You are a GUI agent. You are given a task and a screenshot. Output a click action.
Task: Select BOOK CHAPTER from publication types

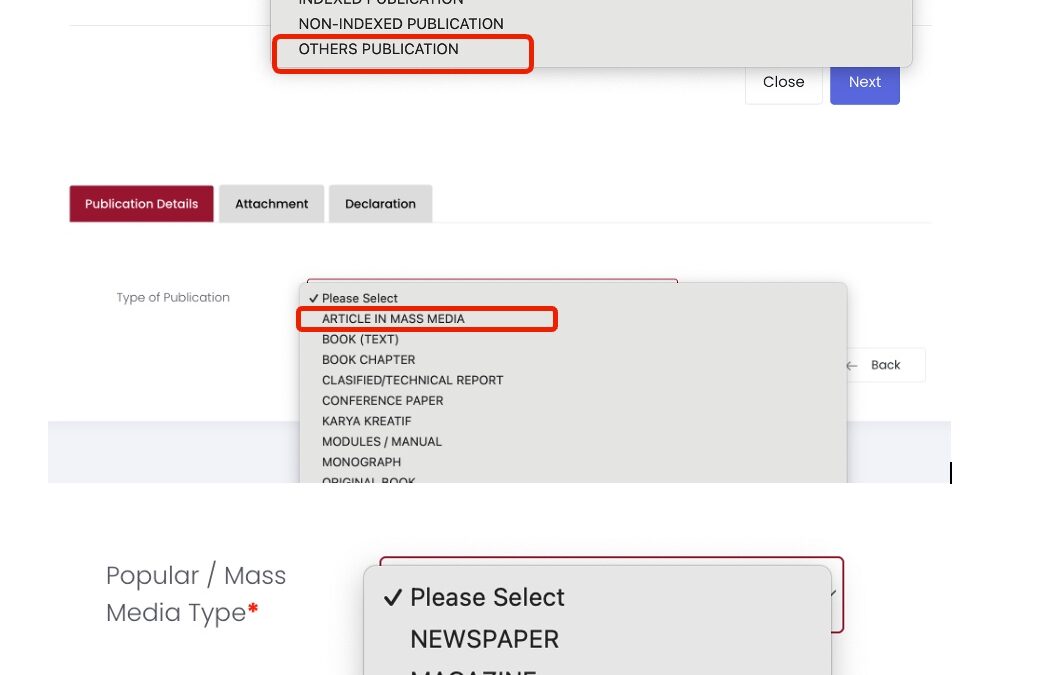click(368, 360)
